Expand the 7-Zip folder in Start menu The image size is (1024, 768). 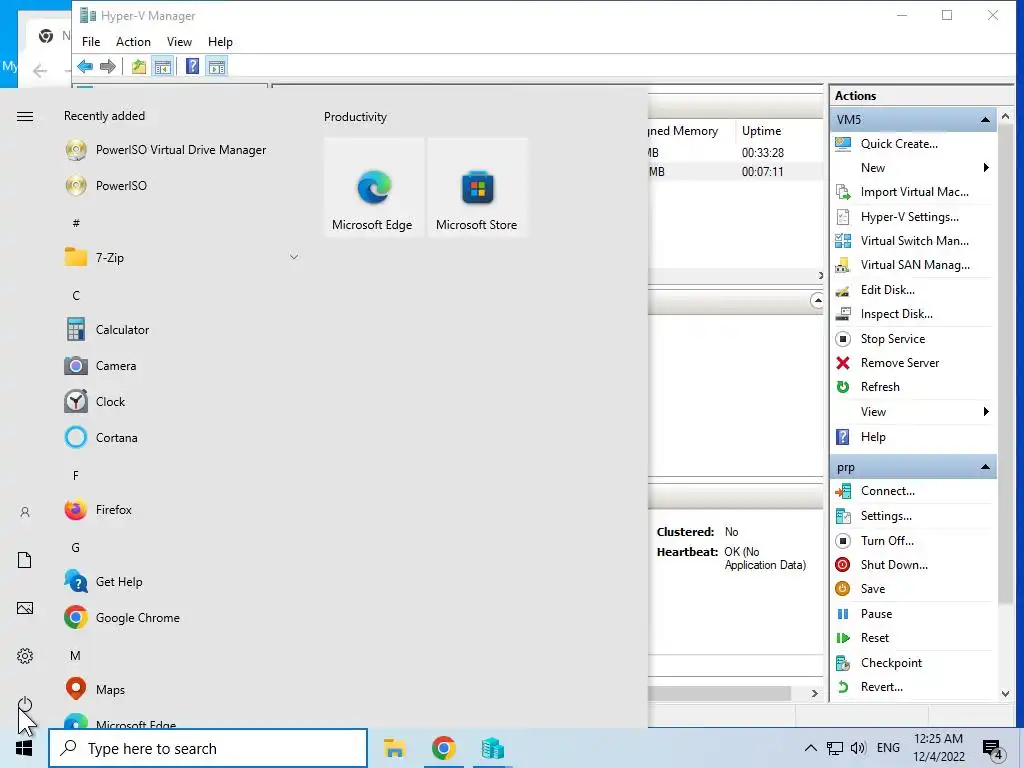(x=180, y=258)
